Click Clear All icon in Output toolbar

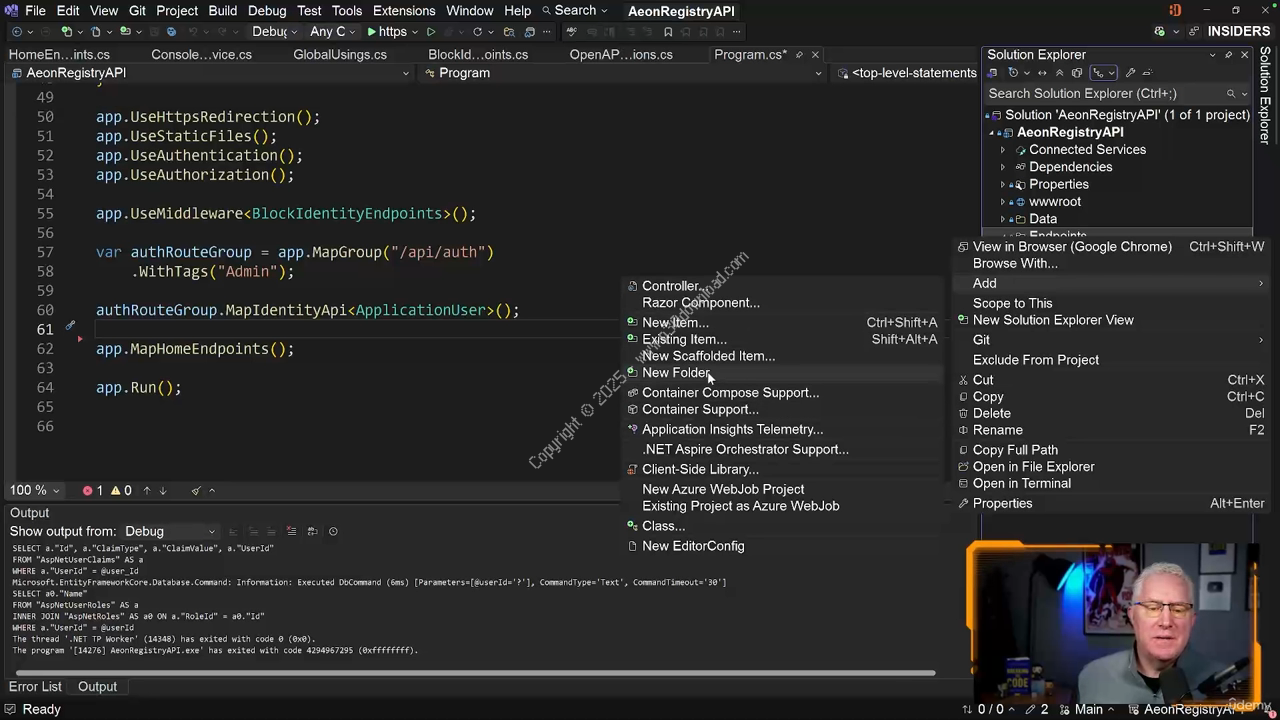point(292,531)
